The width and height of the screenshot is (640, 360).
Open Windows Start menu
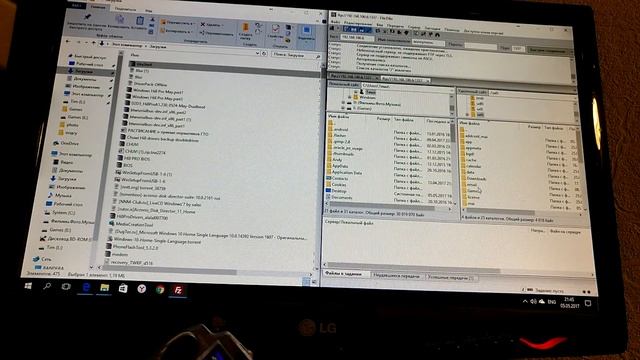pos(28,286)
